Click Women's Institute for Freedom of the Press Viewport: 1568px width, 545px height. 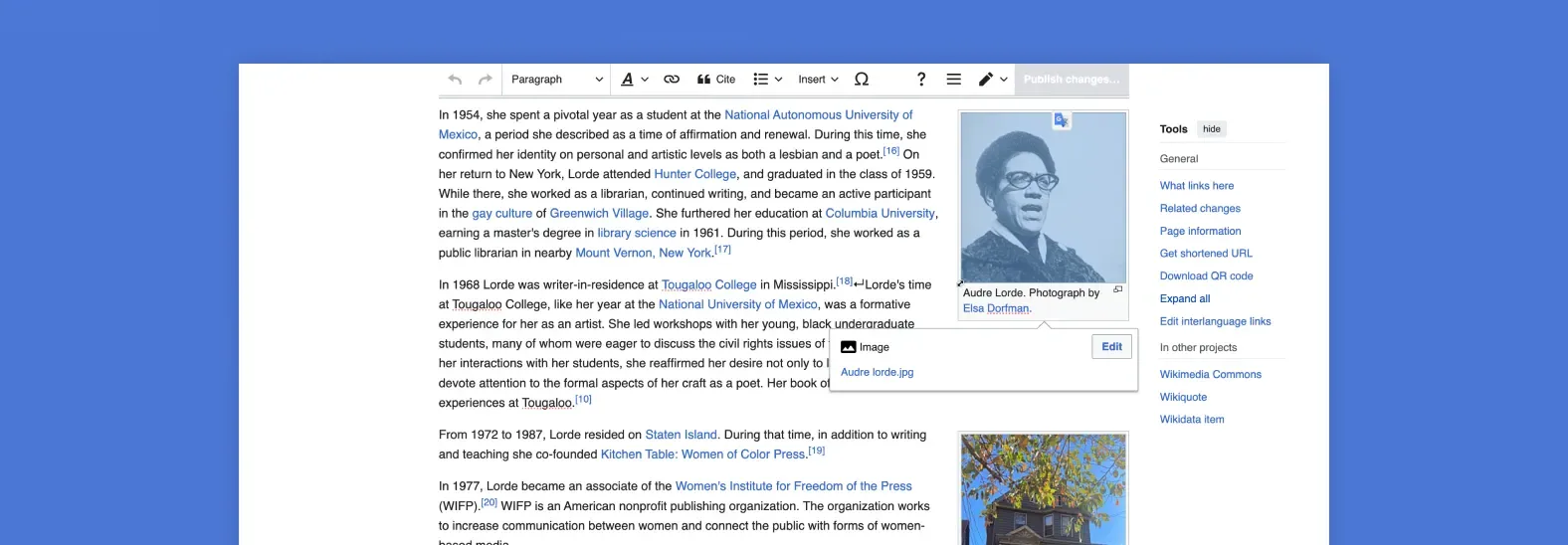[x=794, y=486]
